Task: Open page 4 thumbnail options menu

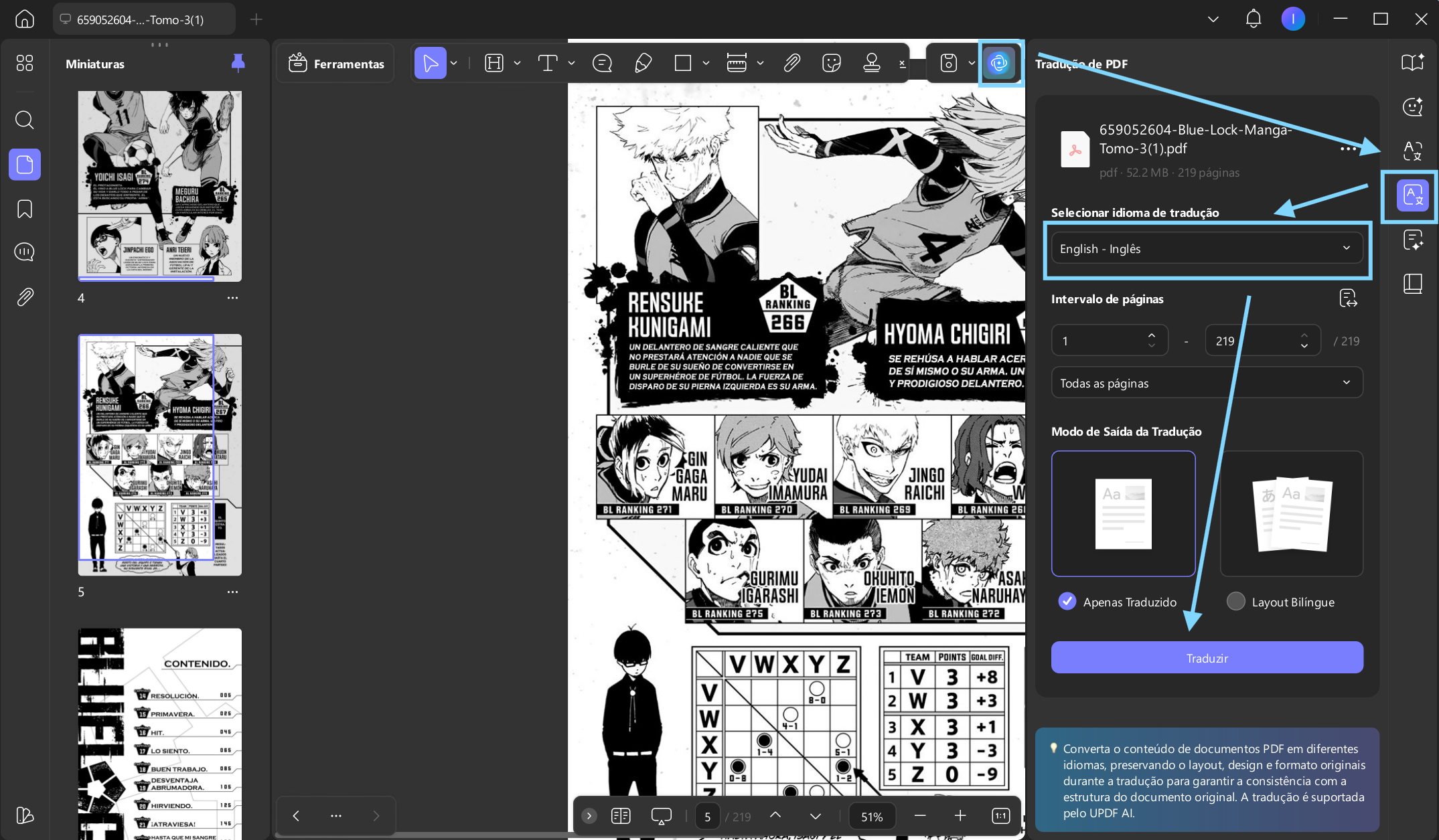Action: pos(232,298)
